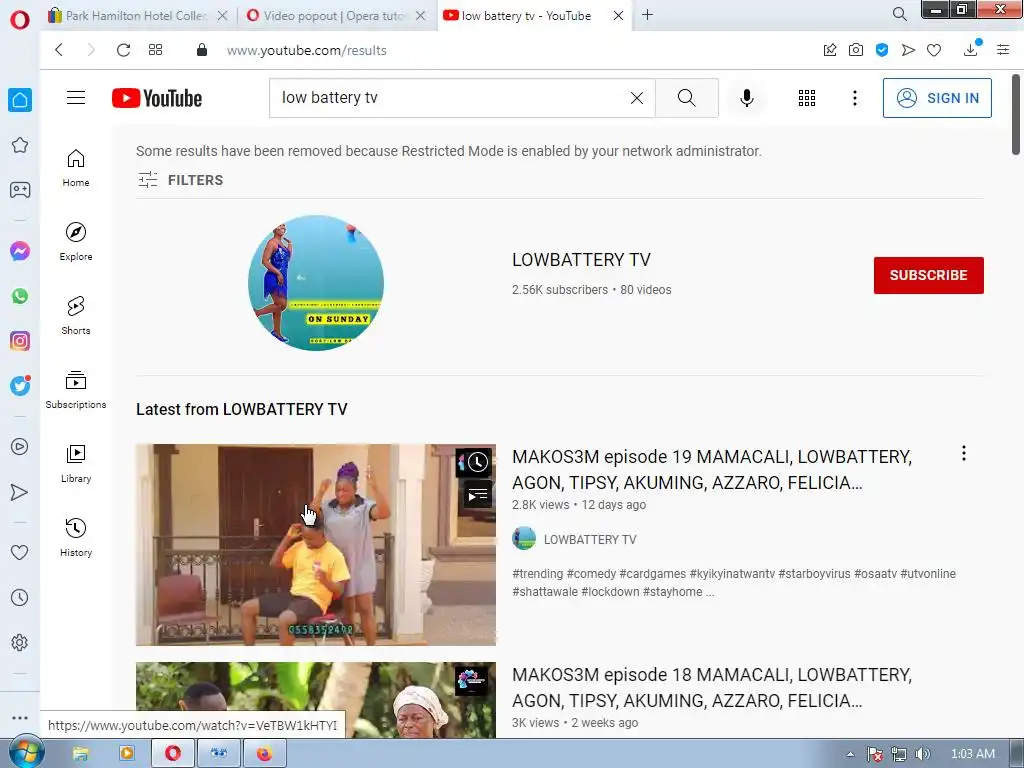
Task: Open the sidebar Player icon
Action: click(20, 447)
